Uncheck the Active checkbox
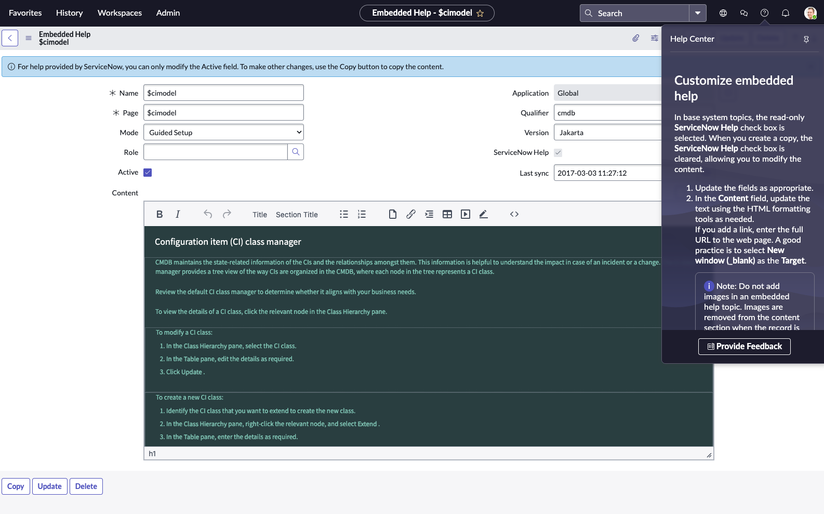The width and height of the screenshot is (824, 514). click(x=148, y=172)
